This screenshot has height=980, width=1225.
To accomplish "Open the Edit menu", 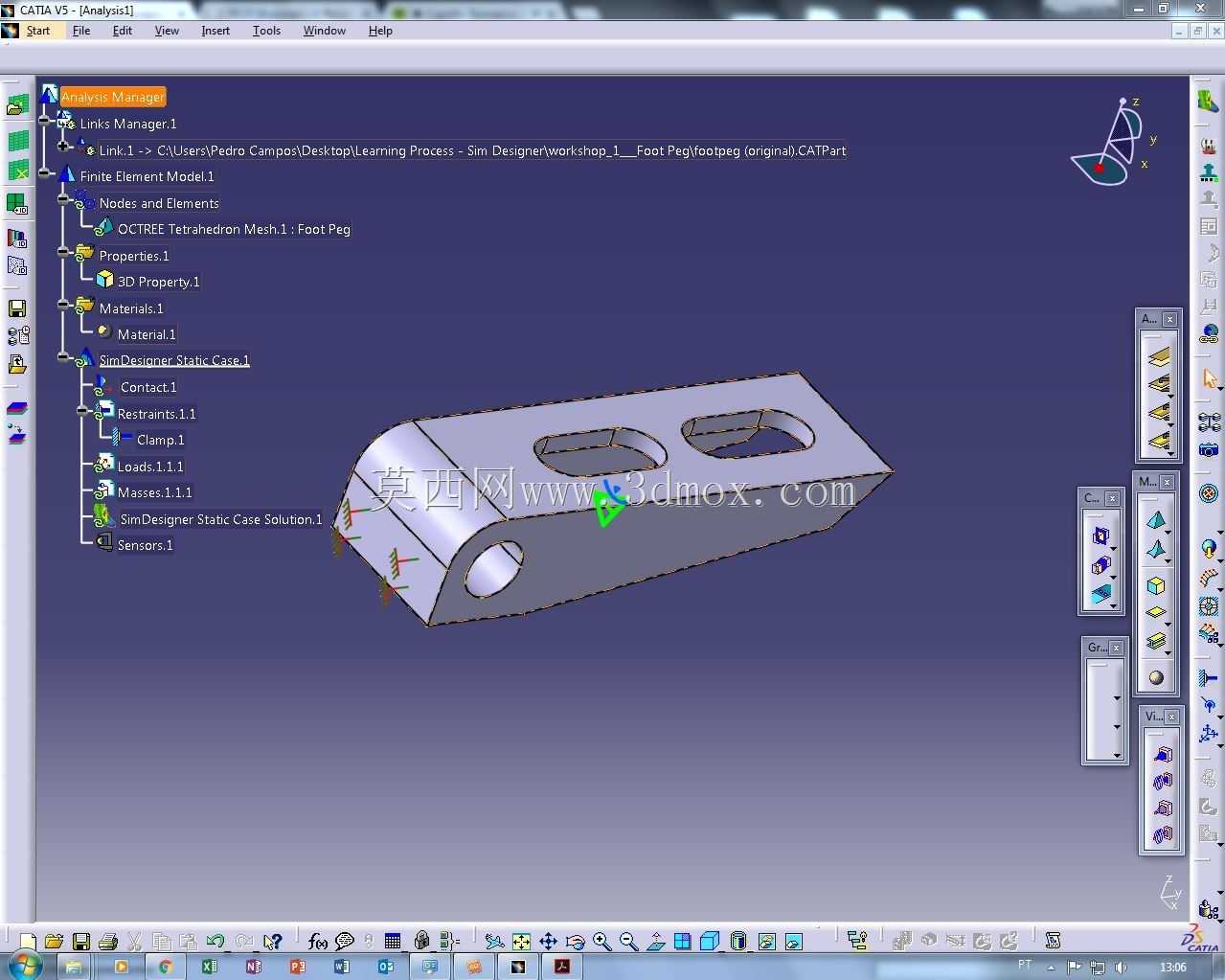I will pyautogui.click(x=123, y=31).
